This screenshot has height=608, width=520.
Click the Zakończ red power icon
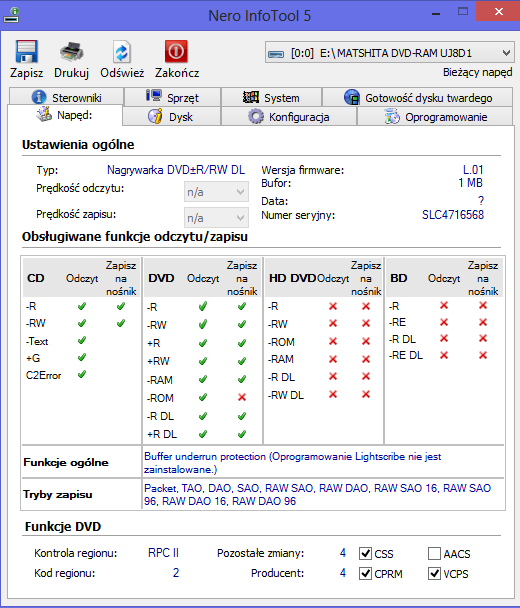click(x=176, y=51)
